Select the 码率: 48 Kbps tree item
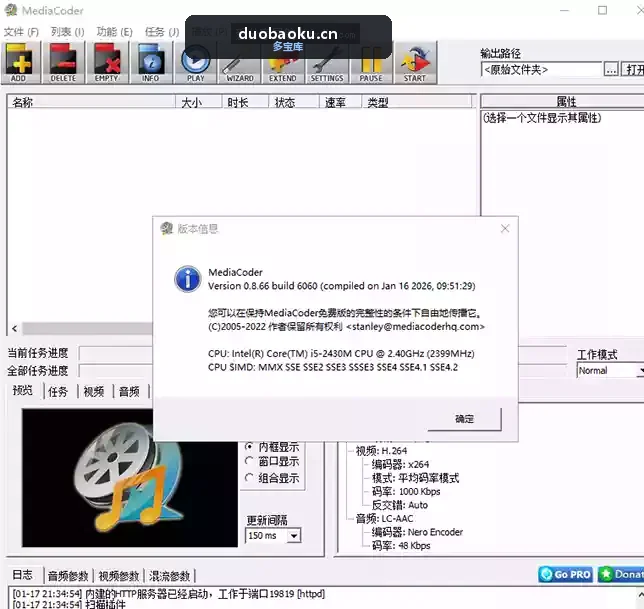644x609 pixels. [401, 546]
